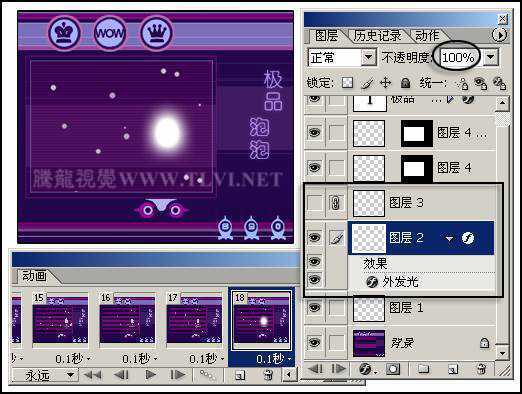Enable the lock position cross-arrow icon
522x394 pixels.
tap(386, 82)
